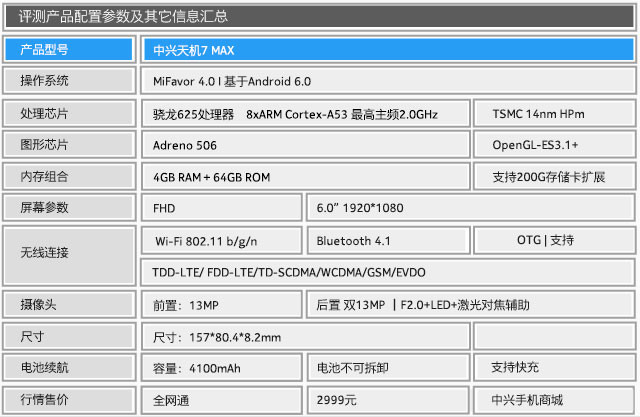This screenshot has width=640, height=417.
Task: Click the 电池不可拆卸 cell
Action: (388, 368)
